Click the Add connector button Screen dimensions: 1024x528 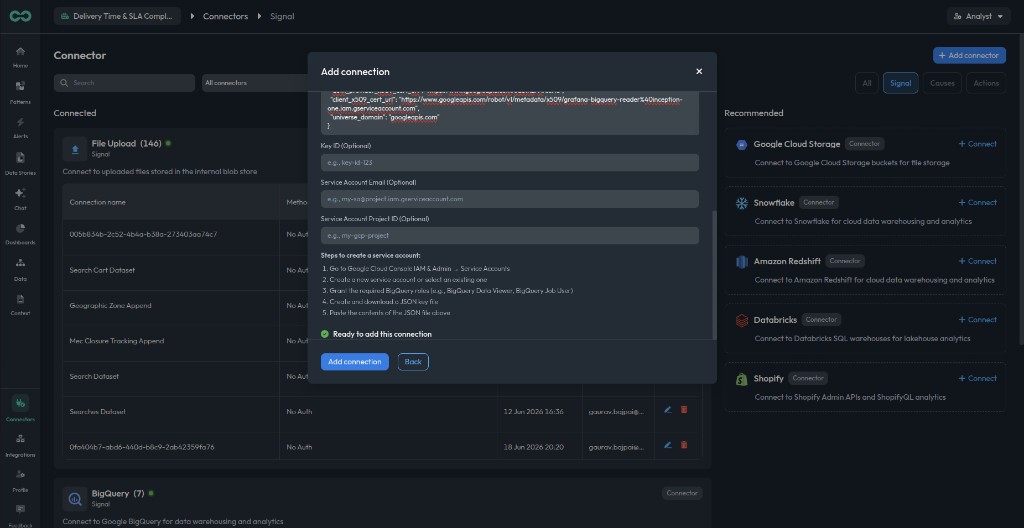[969, 56]
